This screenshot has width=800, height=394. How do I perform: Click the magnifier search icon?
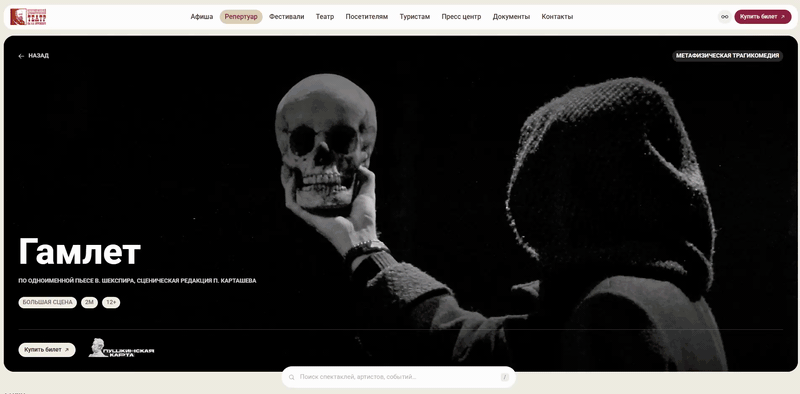pos(292,378)
